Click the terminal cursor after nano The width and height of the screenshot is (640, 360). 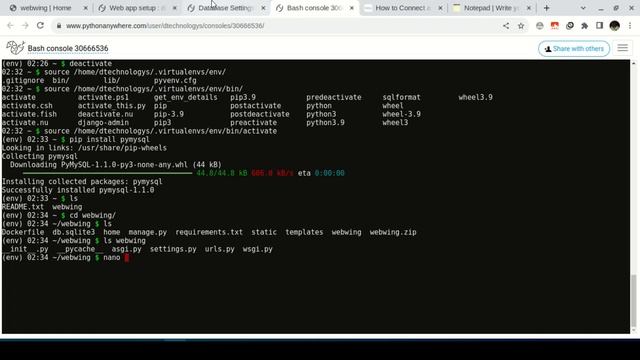click(x=127, y=258)
